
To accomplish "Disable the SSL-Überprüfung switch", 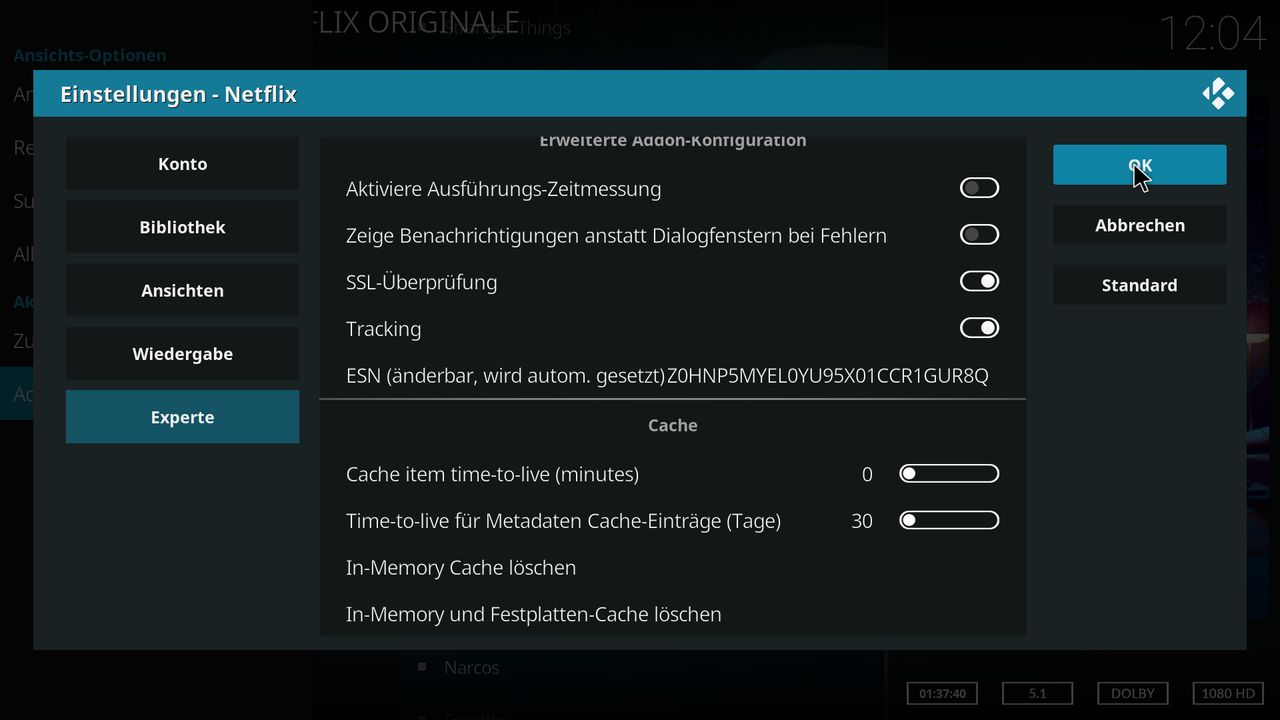I will click(x=979, y=282).
